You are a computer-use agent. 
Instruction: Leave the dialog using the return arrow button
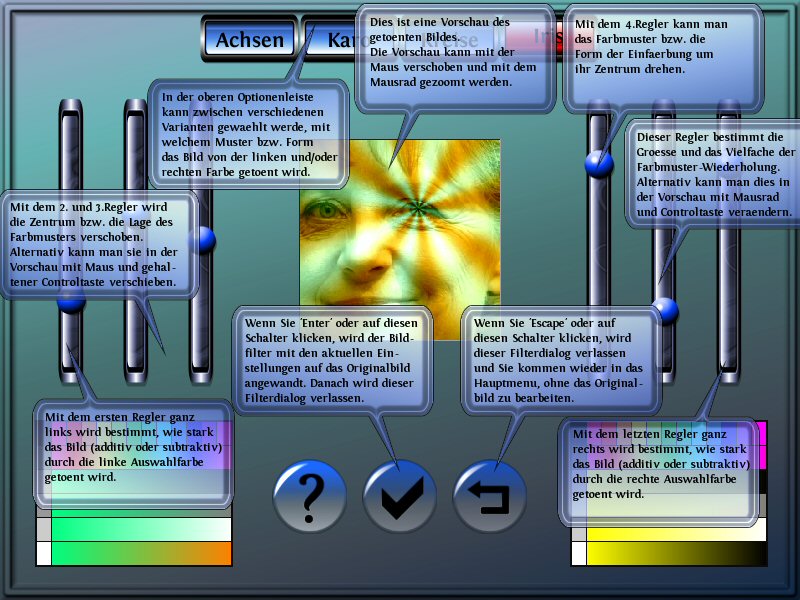coord(489,496)
